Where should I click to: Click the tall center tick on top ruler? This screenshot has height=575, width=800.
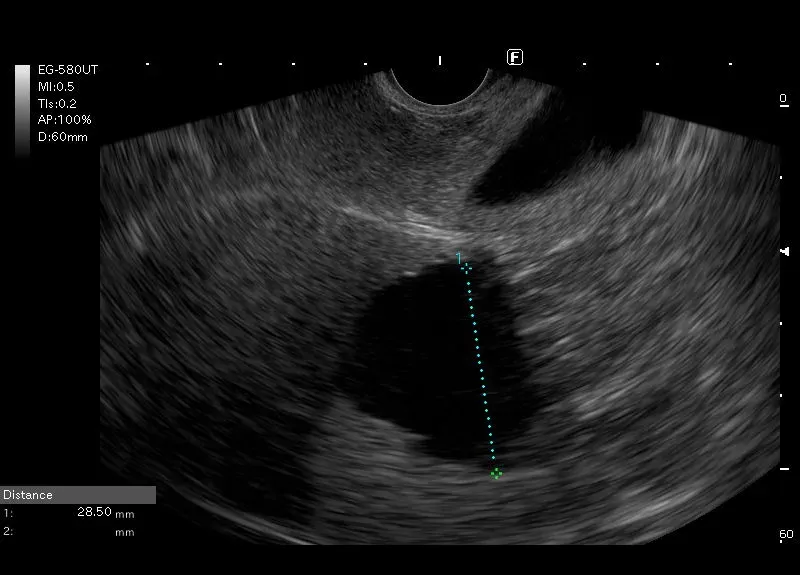pos(440,61)
